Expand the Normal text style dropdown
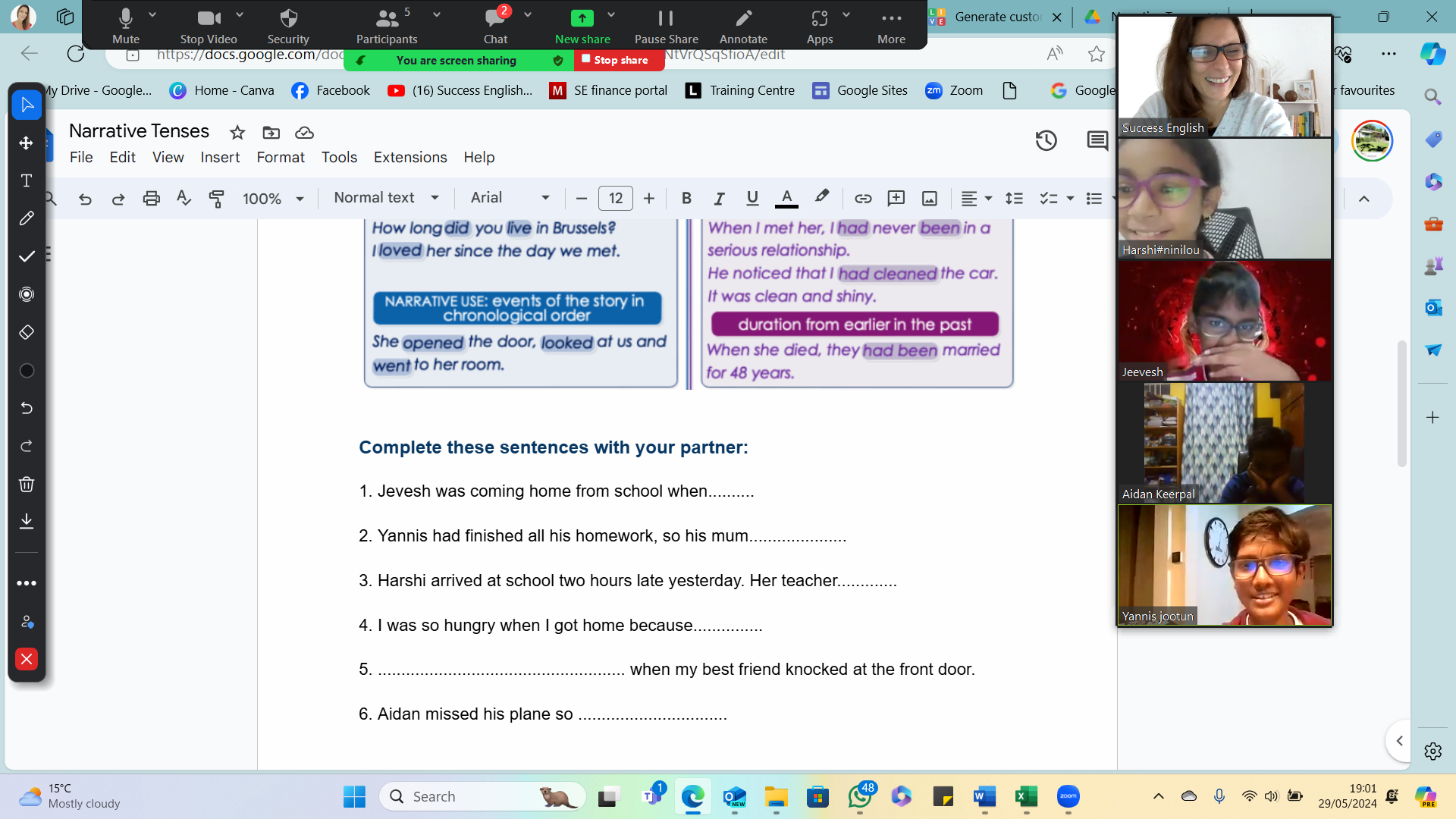Image resolution: width=1456 pixels, height=819 pixels. [x=386, y=198]
